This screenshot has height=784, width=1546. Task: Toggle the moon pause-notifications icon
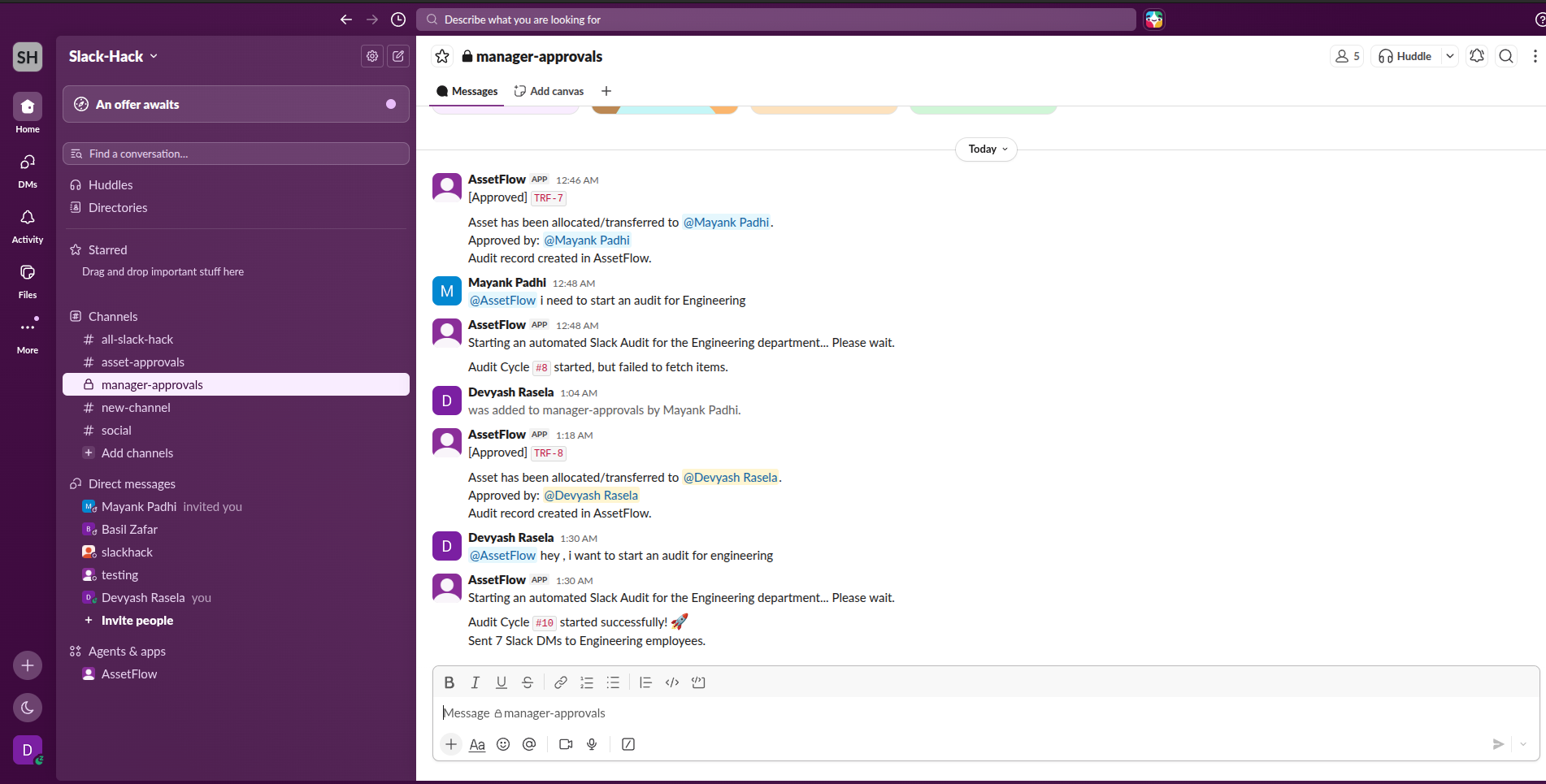pos(28,708)
